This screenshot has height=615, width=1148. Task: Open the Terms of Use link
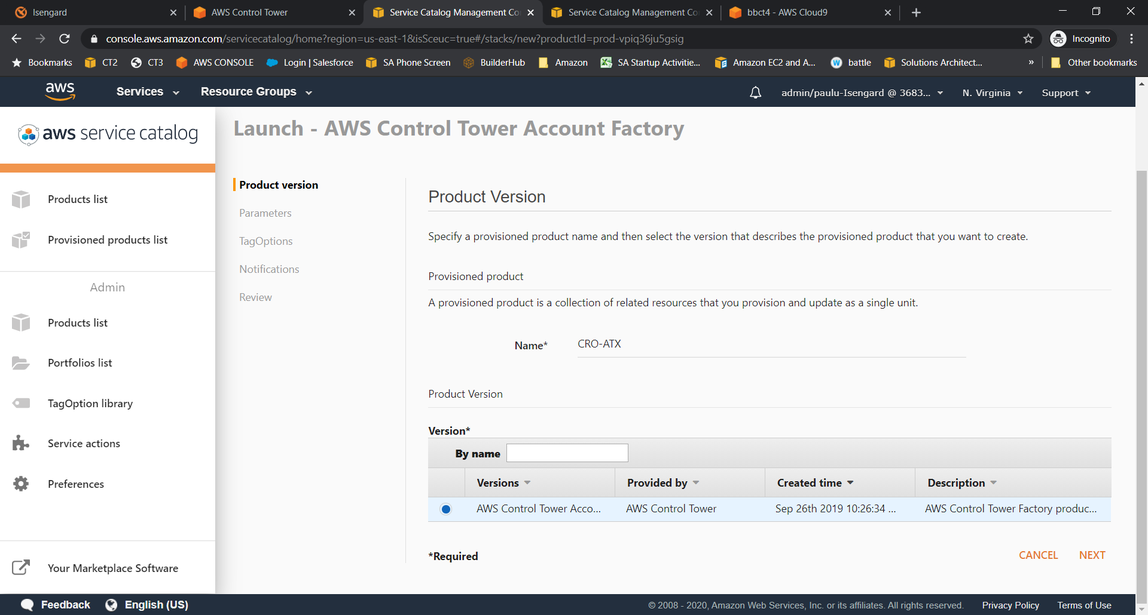click(x=1084, y=605)
